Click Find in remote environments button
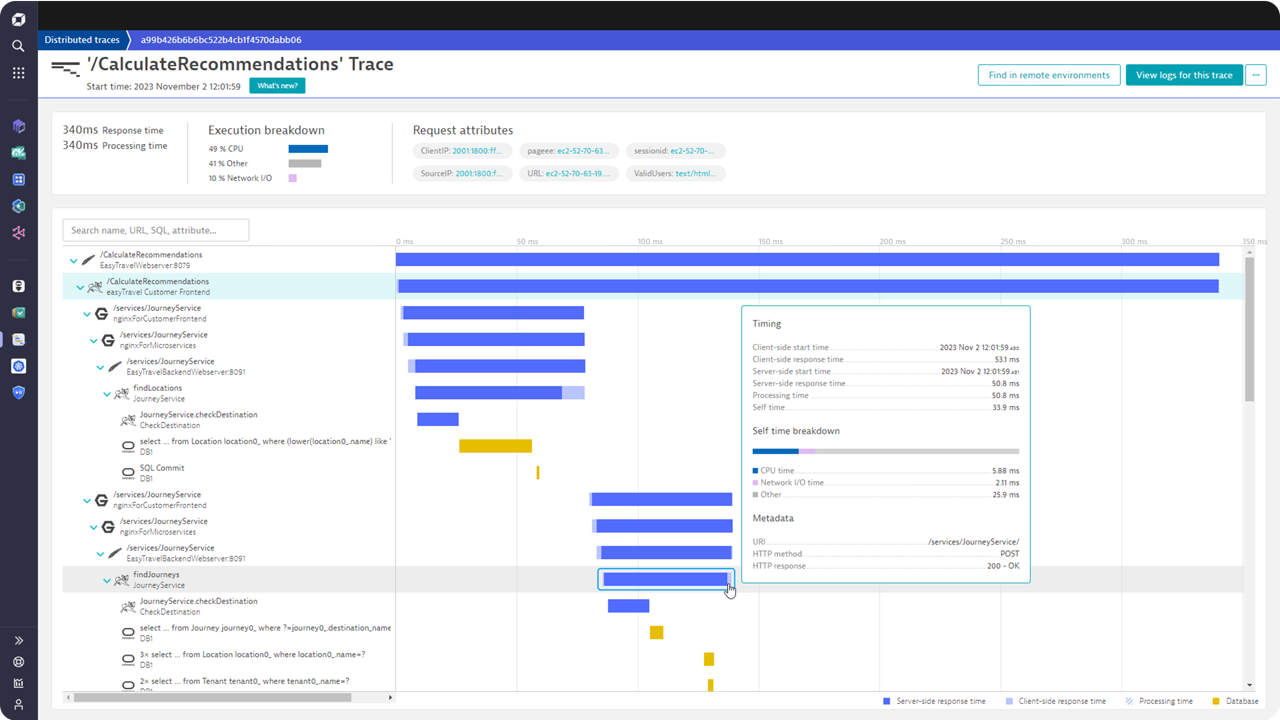Viewport: 1280px width, 720px height. [1048, 75]
